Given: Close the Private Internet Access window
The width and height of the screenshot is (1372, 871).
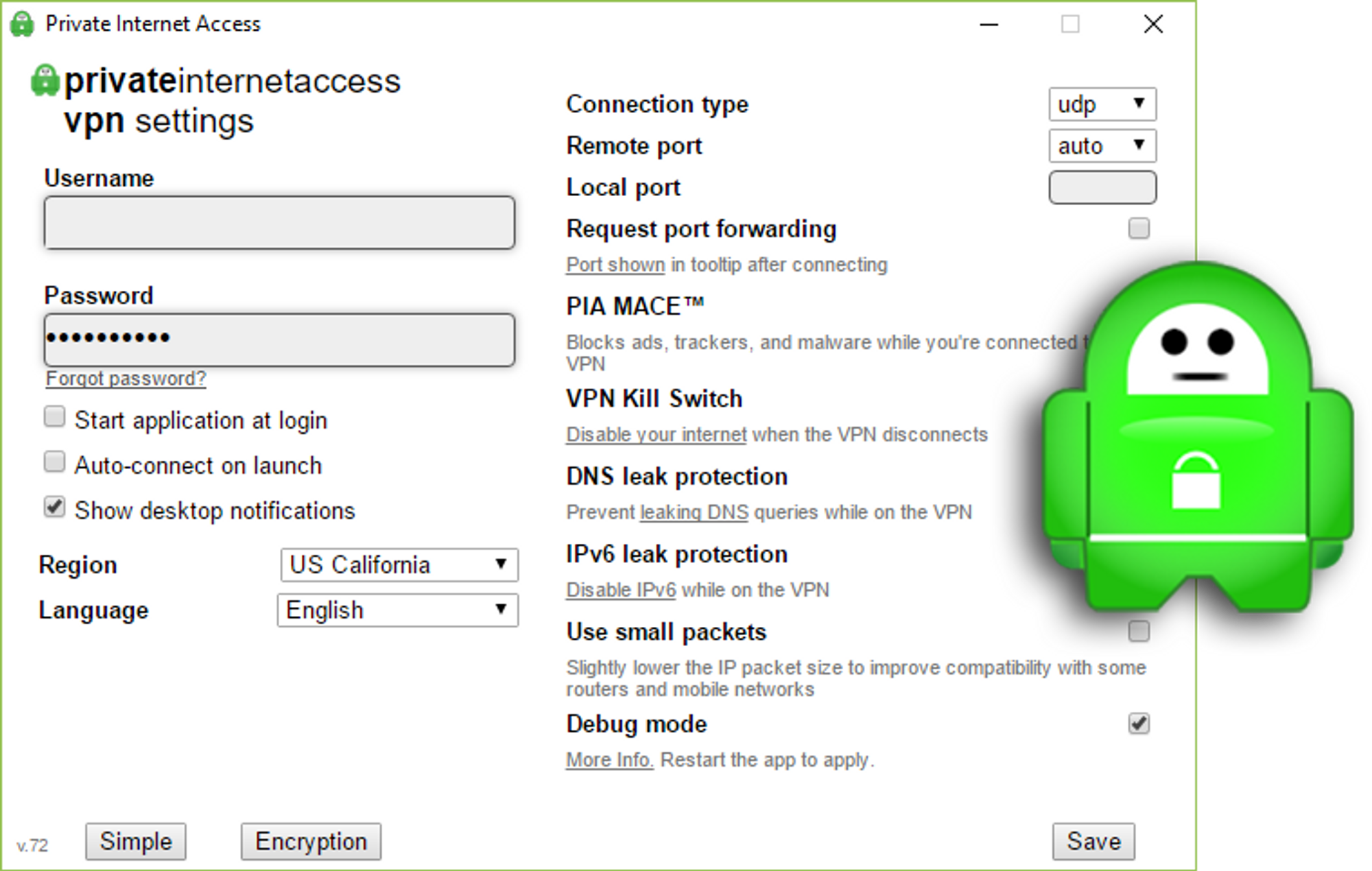Looking at the screenshot, I should coord(1153,25).
